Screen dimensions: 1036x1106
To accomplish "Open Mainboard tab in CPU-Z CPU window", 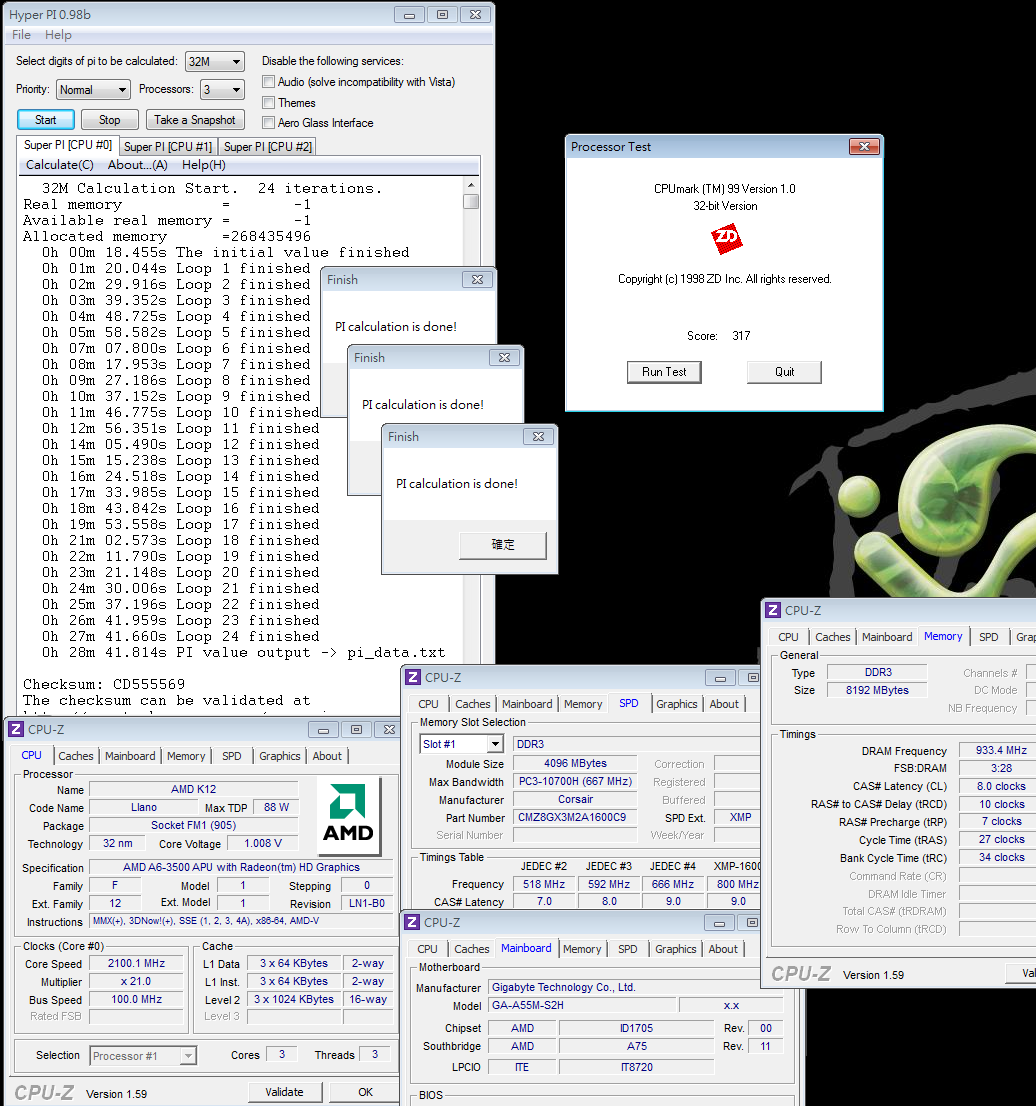I will coord(130,755).
